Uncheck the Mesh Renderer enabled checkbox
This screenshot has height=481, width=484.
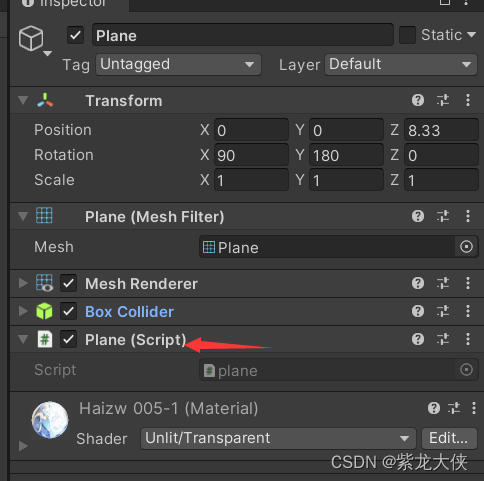[x=68, y=284]
